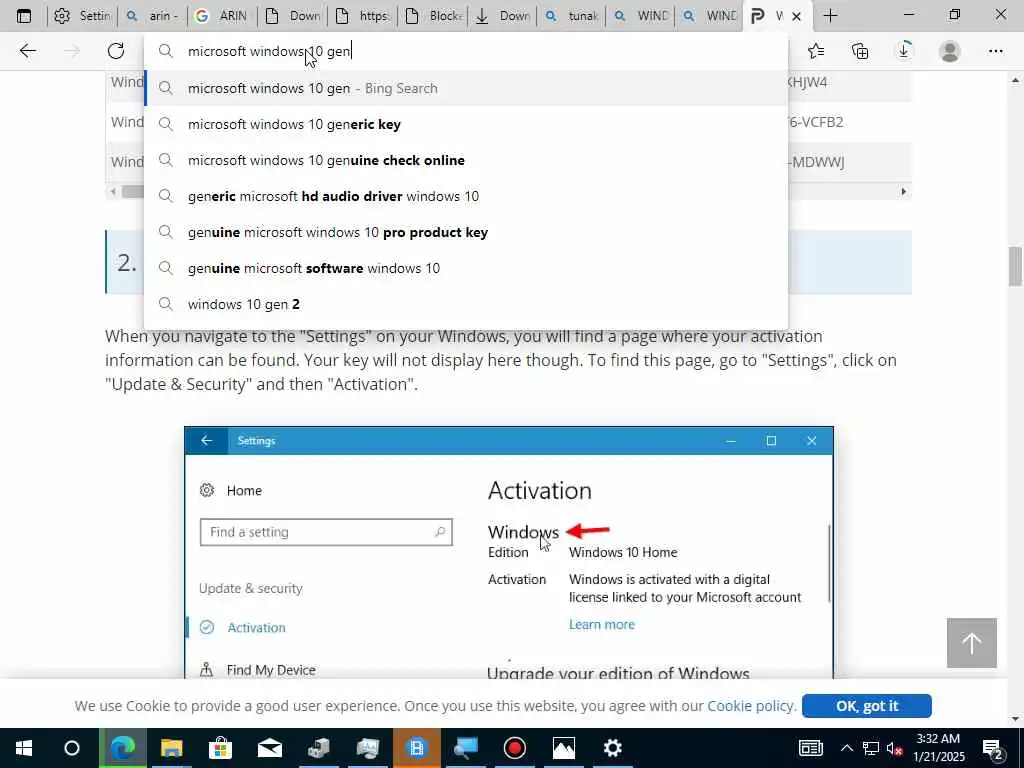Open the profile avatar icon
This screenshot has height=768, width=1024.
(950, 51)
